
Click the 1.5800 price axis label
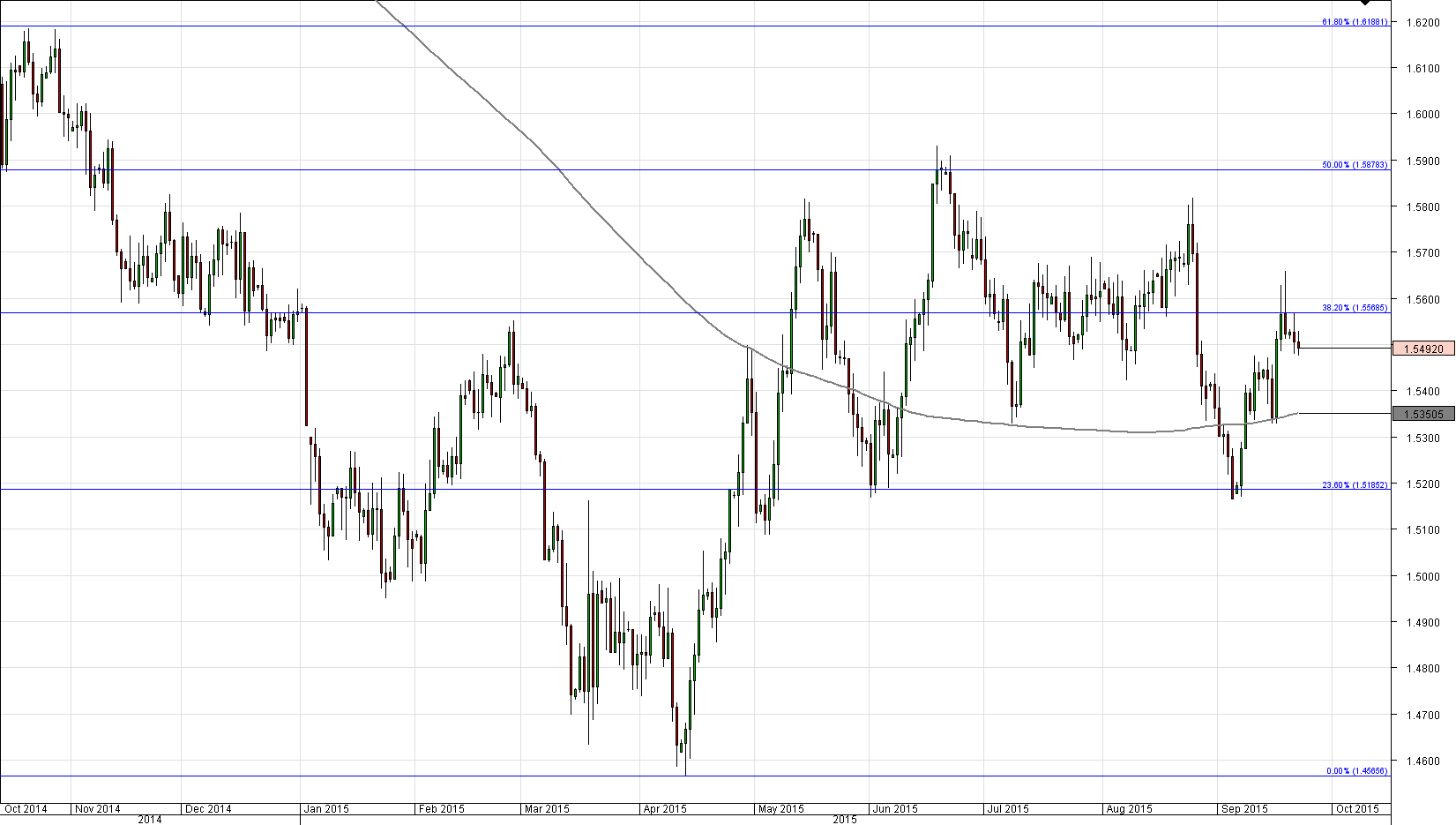(1422, 206)
